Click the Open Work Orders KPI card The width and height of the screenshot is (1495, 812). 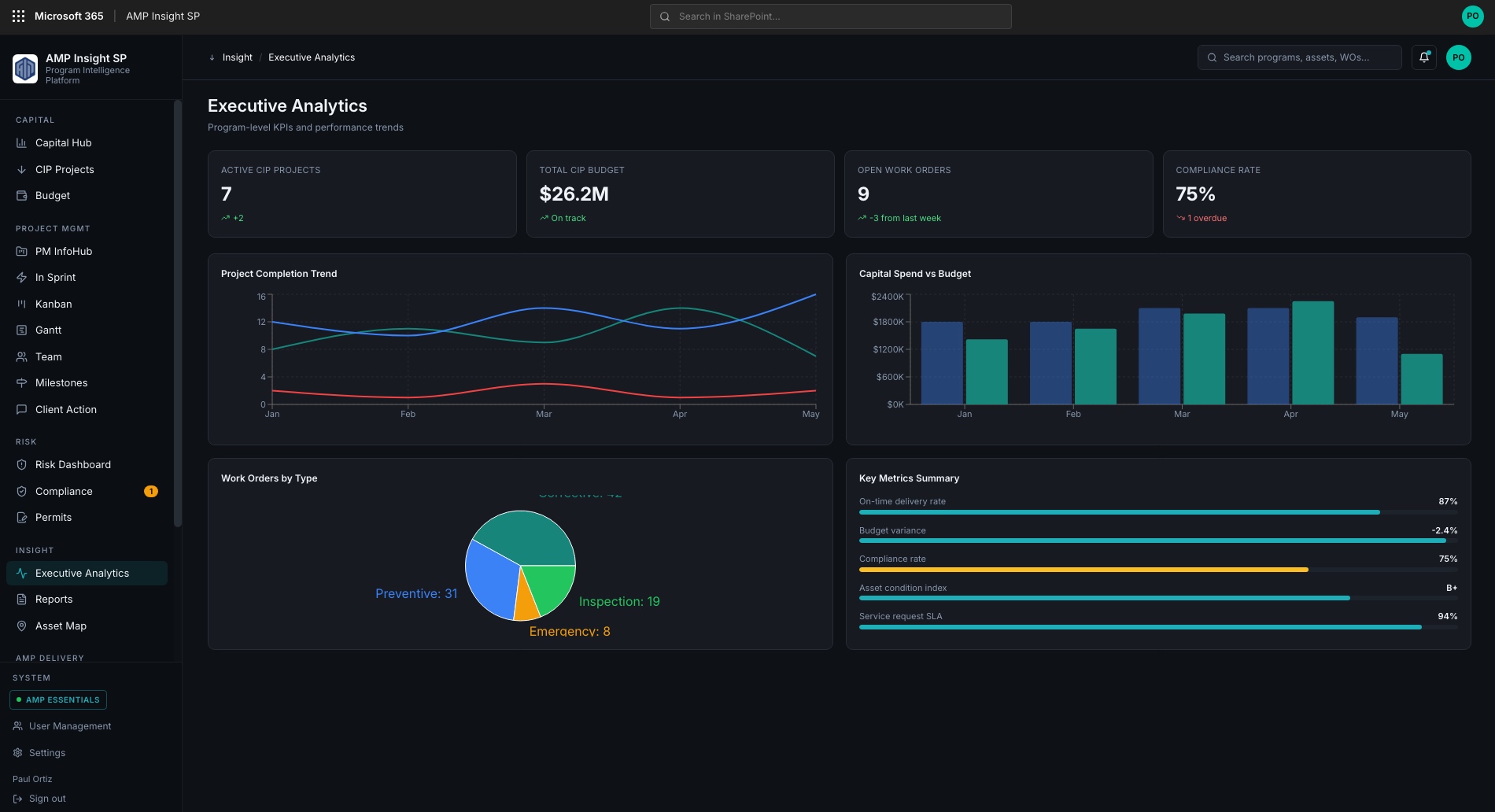pyautogui.click(x=999, y=194)
